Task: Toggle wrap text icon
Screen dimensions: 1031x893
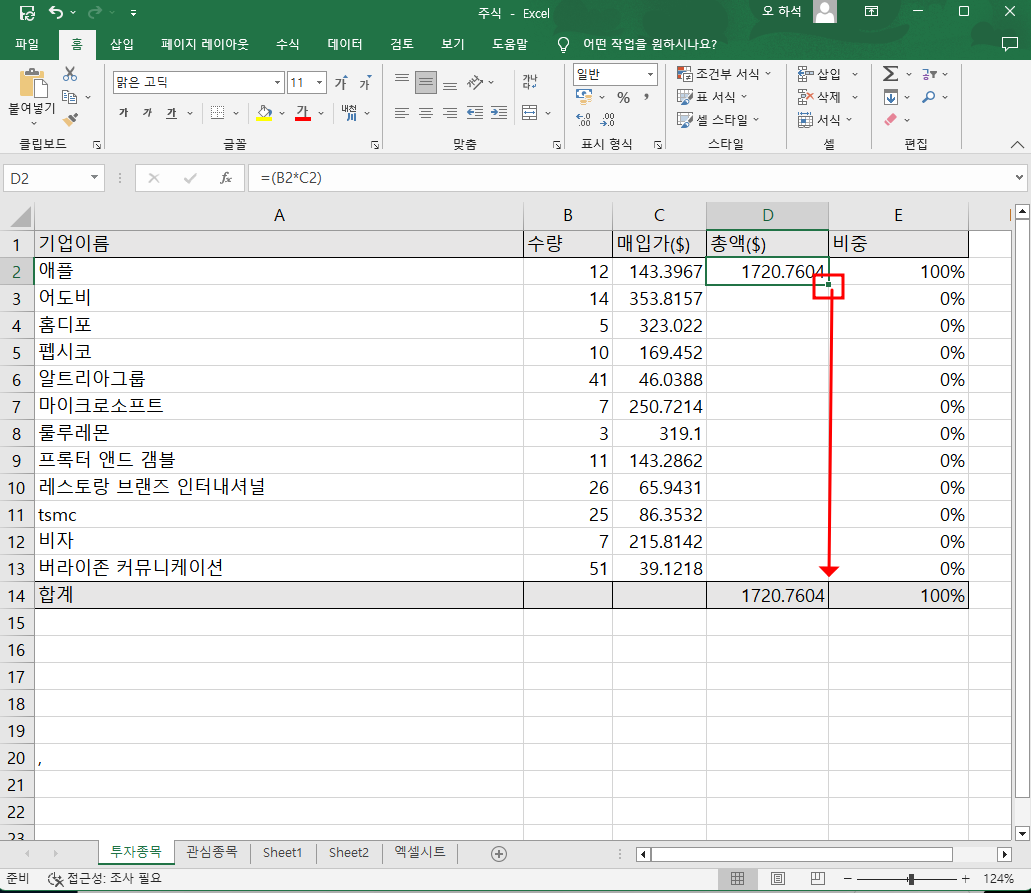Action: tap(530, 82)
